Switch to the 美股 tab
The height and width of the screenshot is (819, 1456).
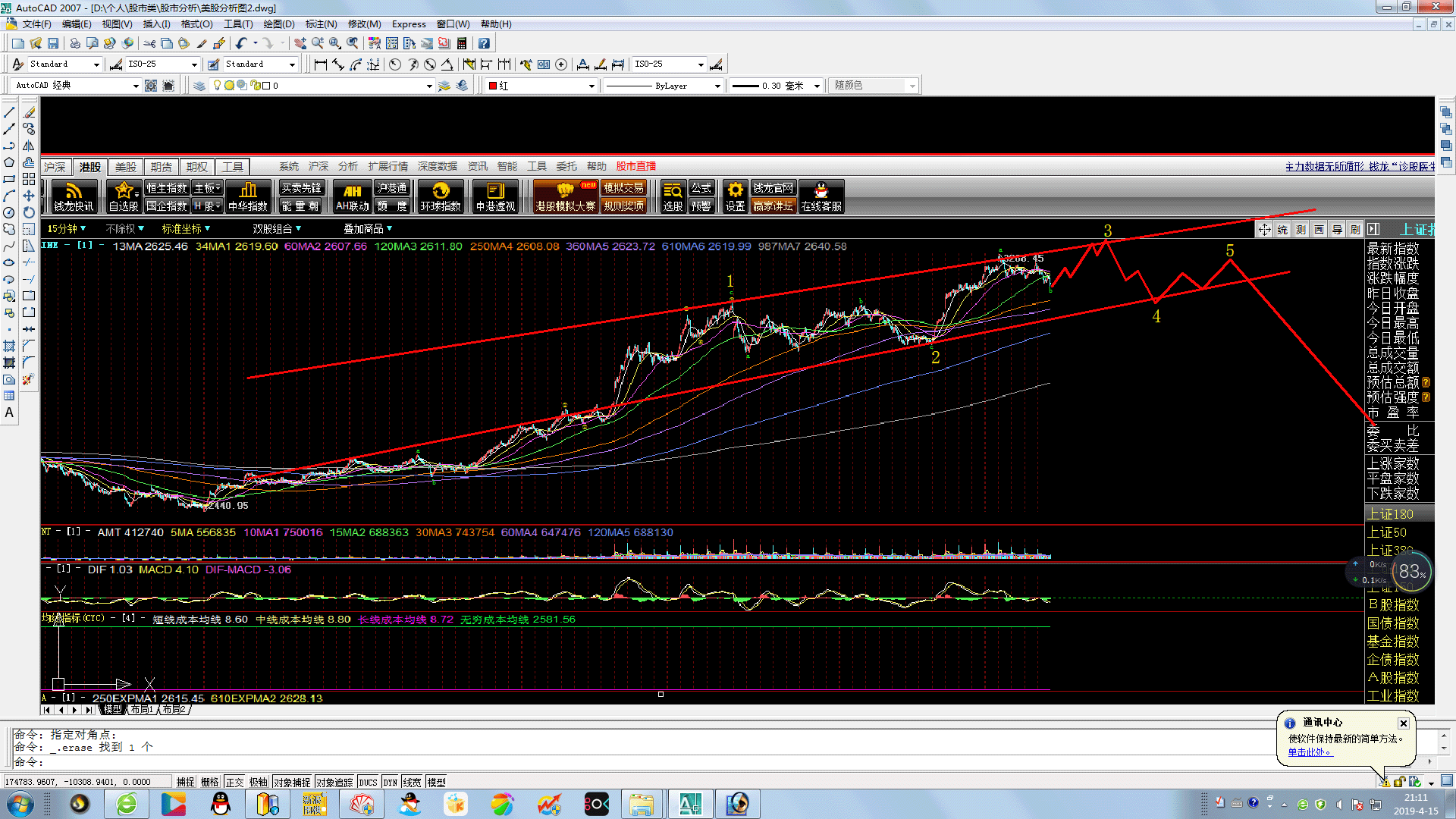click(x=125, y=167)
